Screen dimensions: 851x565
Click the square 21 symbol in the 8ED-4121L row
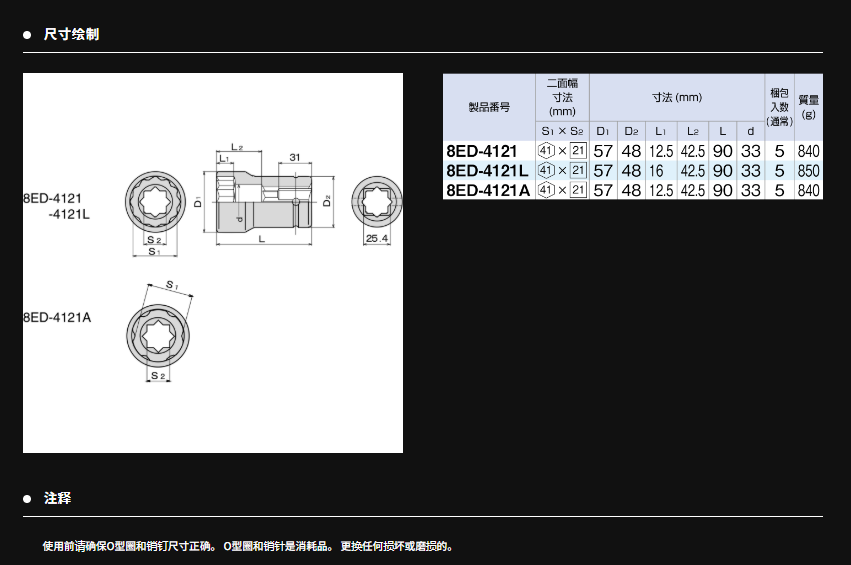(x=577, y=171)
